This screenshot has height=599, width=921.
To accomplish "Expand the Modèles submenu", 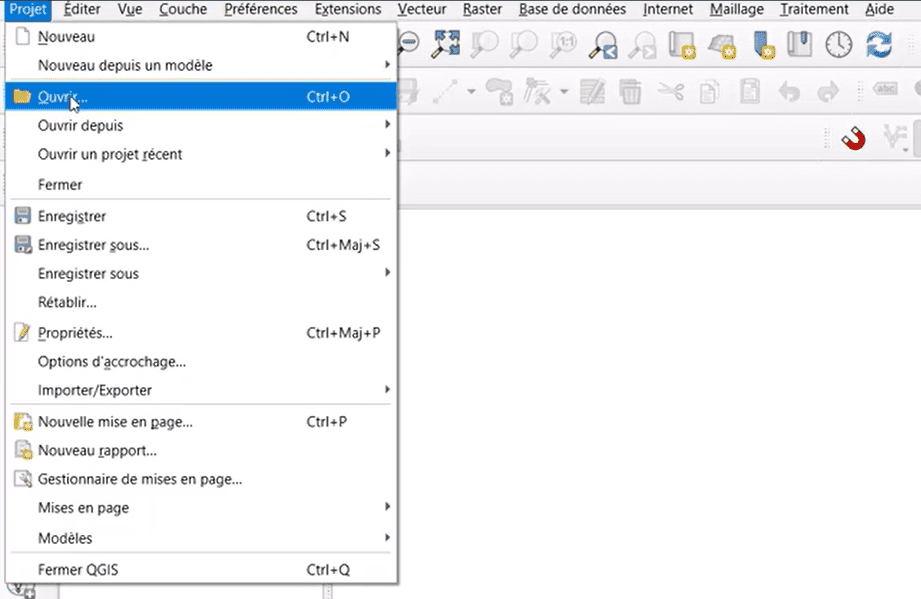I will tap(201, 538).
